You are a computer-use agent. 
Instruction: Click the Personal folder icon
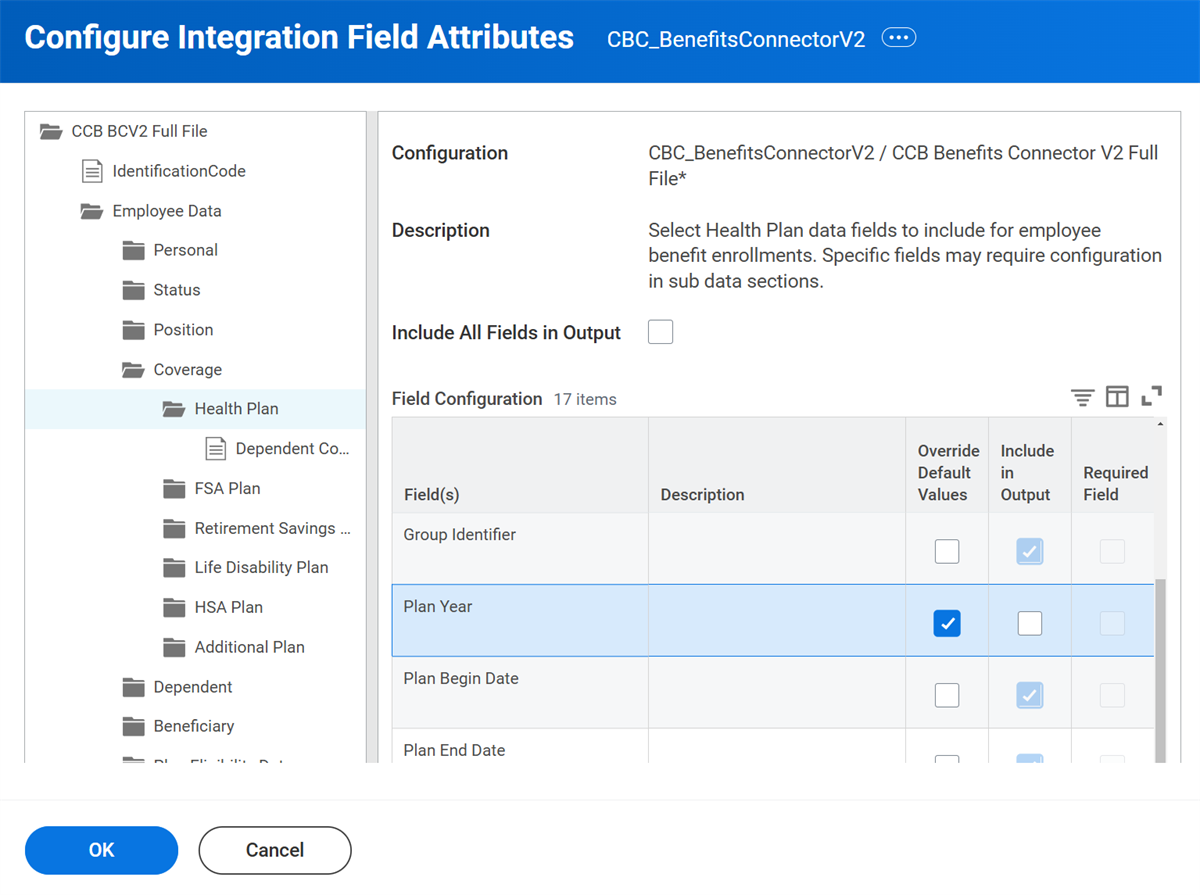pyautogui.click(x=134, y=250)
